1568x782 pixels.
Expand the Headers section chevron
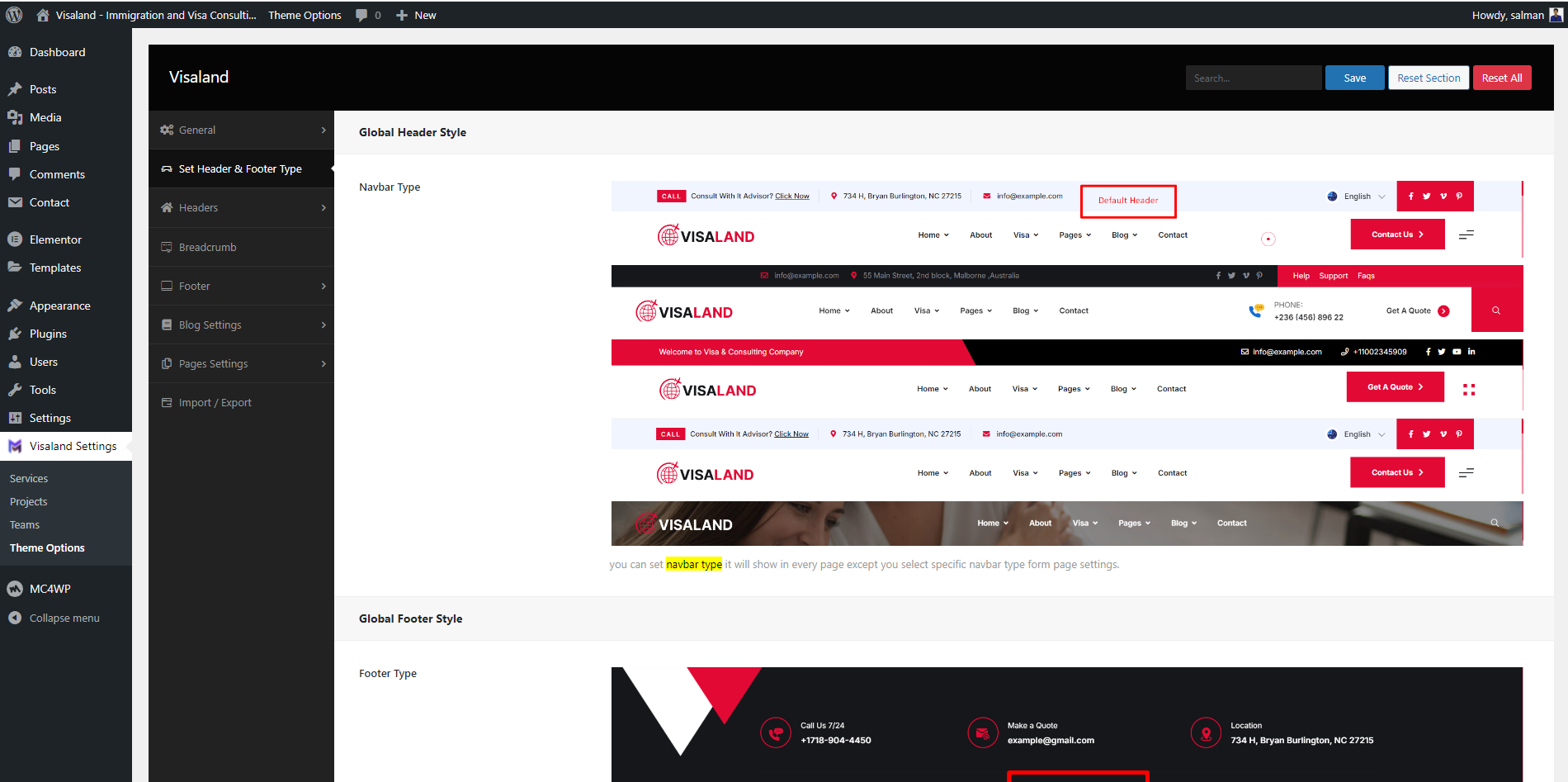[x=324, y=207]
